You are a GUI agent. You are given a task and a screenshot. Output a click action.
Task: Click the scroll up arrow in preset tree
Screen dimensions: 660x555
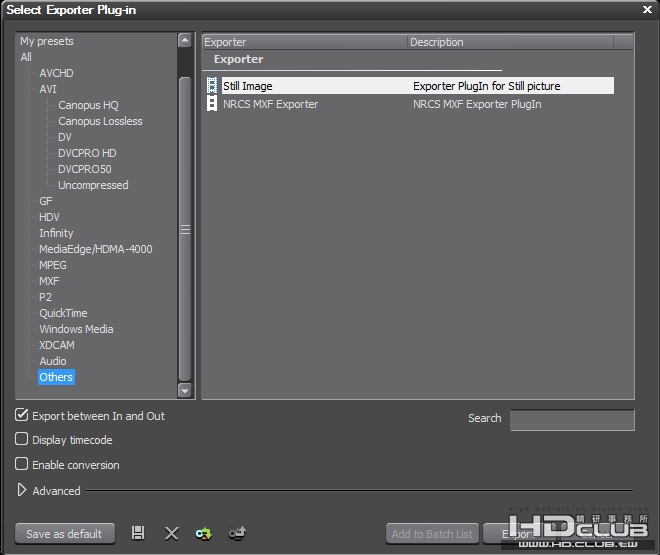pos(184,40)
